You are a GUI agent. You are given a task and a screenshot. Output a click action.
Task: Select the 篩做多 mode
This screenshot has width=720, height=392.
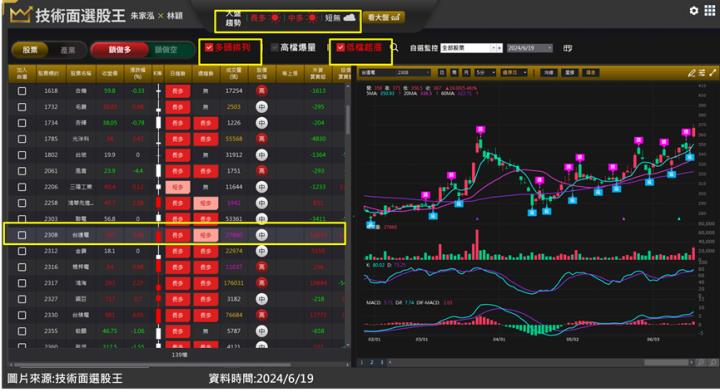pyautogui.click(x=120, y=50)
